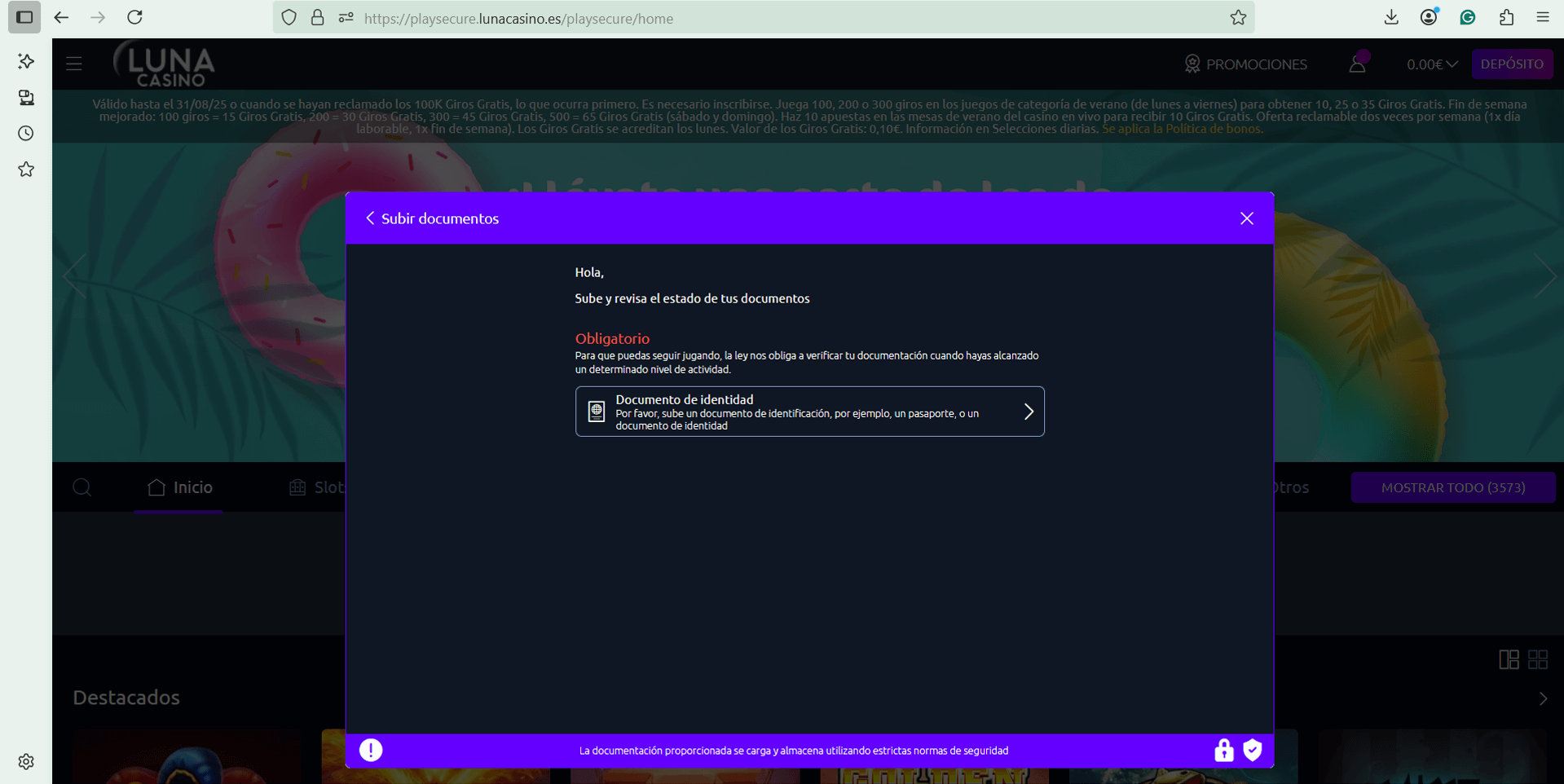Open the Grammarly extension icon
Image resolution: width=1564 pixels, height=784 pixels.
tap(1468, 17)
